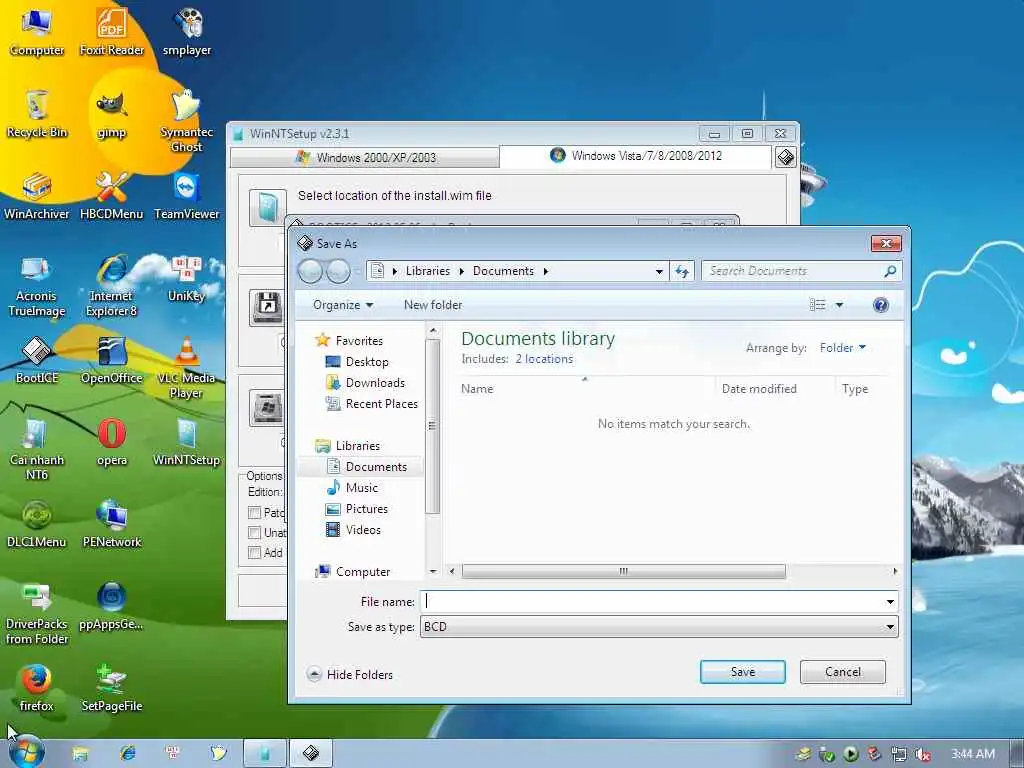
Task: Click the BootICE icon in WinNTSetup tab bar
Action: (786, 157)
